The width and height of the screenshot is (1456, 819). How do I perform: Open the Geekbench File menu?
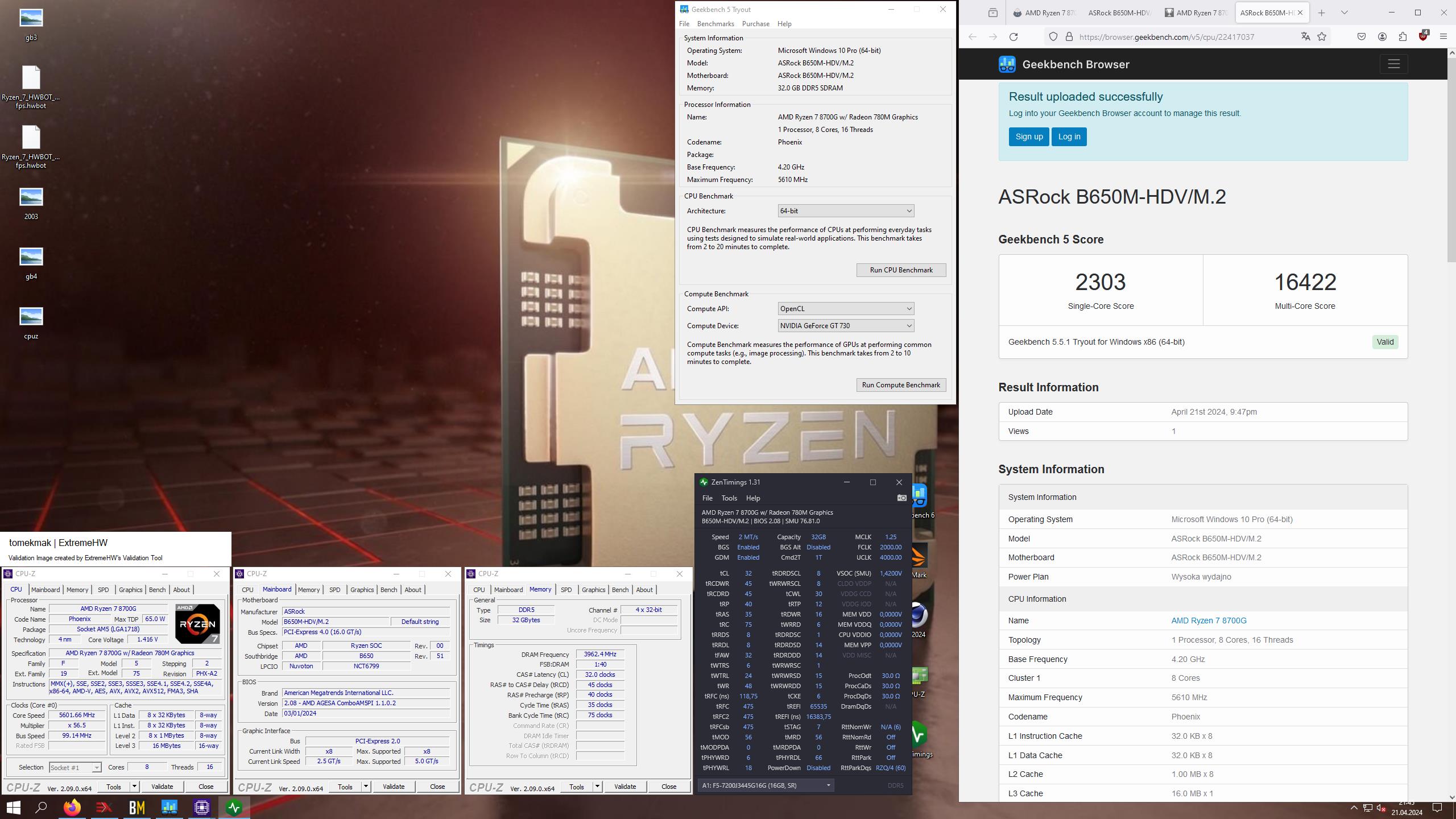pos(684,24)
